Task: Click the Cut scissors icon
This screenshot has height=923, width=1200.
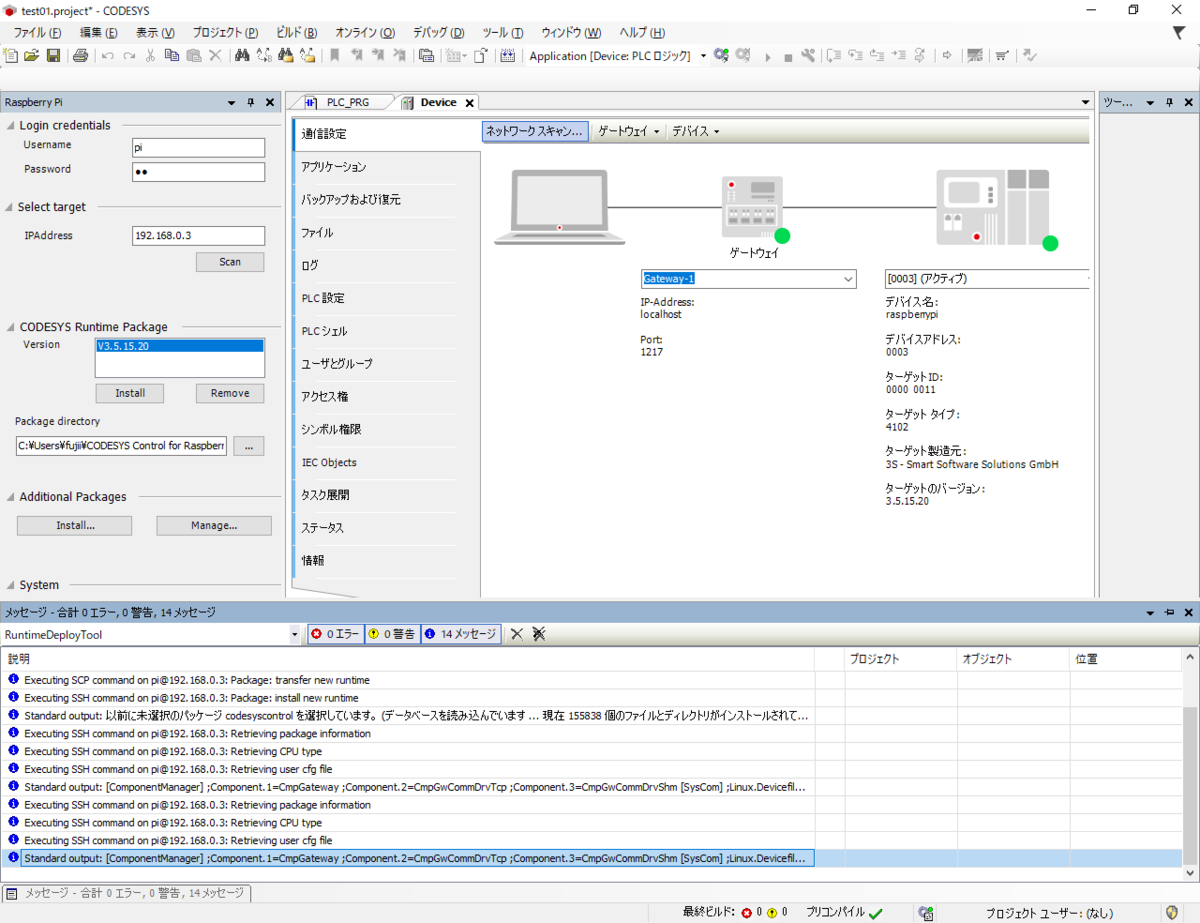Action: pos(151,56)
